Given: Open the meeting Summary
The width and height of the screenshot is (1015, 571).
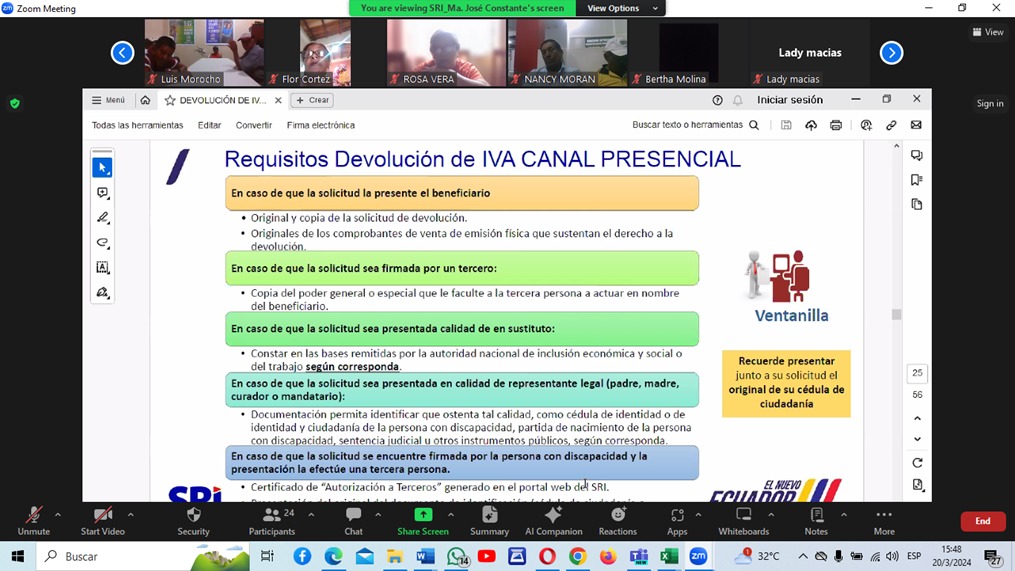Looking at the screenshot, I should coord(489,520).
